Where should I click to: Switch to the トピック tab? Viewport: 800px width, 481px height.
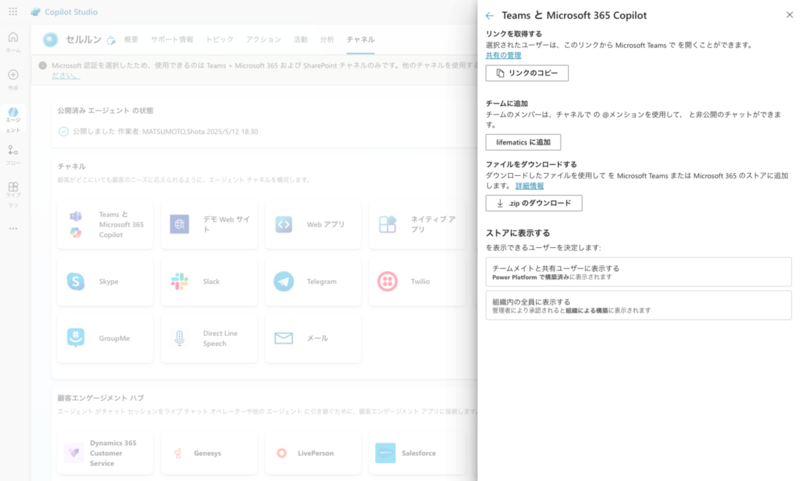tap(219, 39)
